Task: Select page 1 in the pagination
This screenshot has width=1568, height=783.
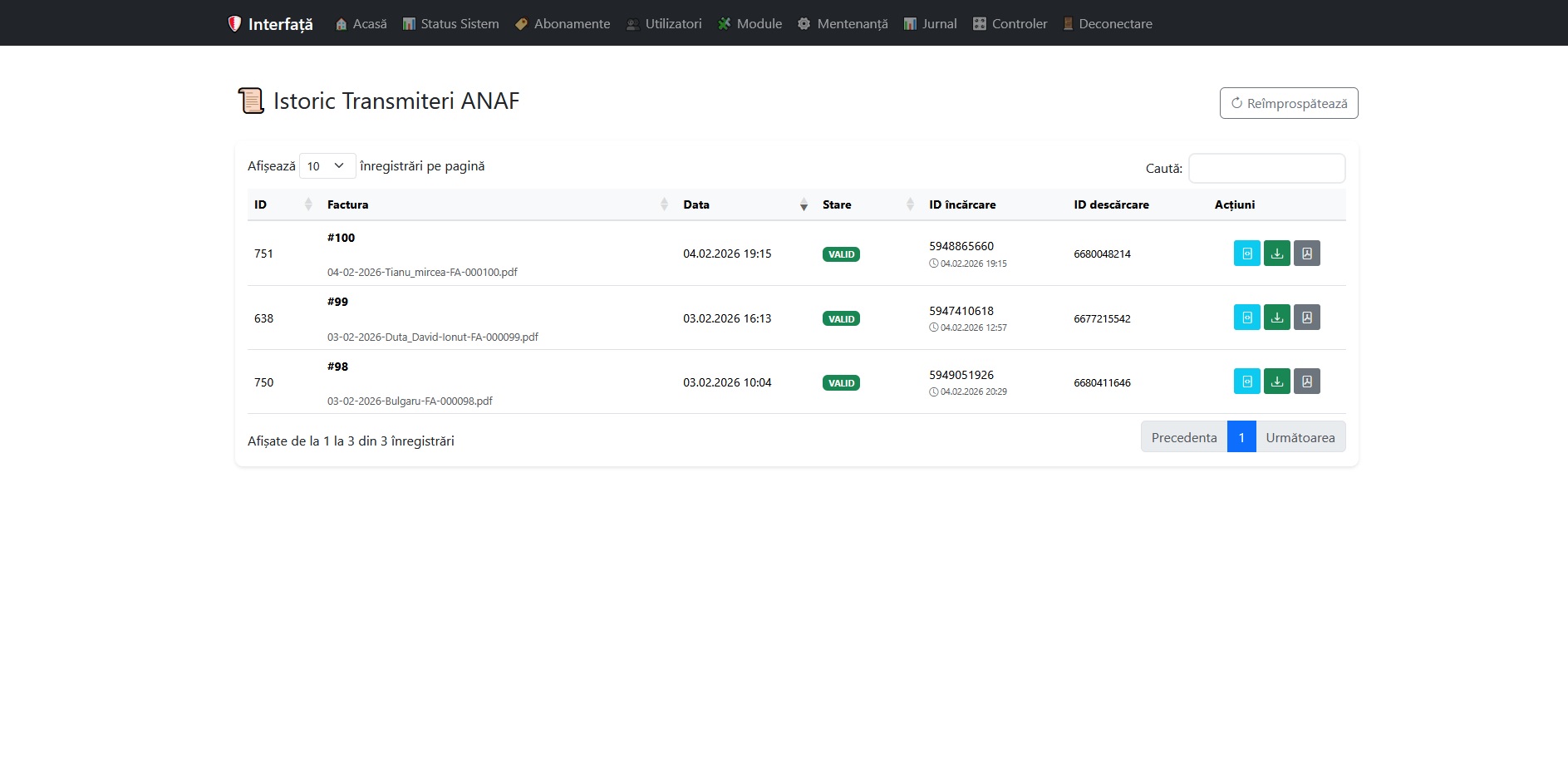Action: (1241, 437)
